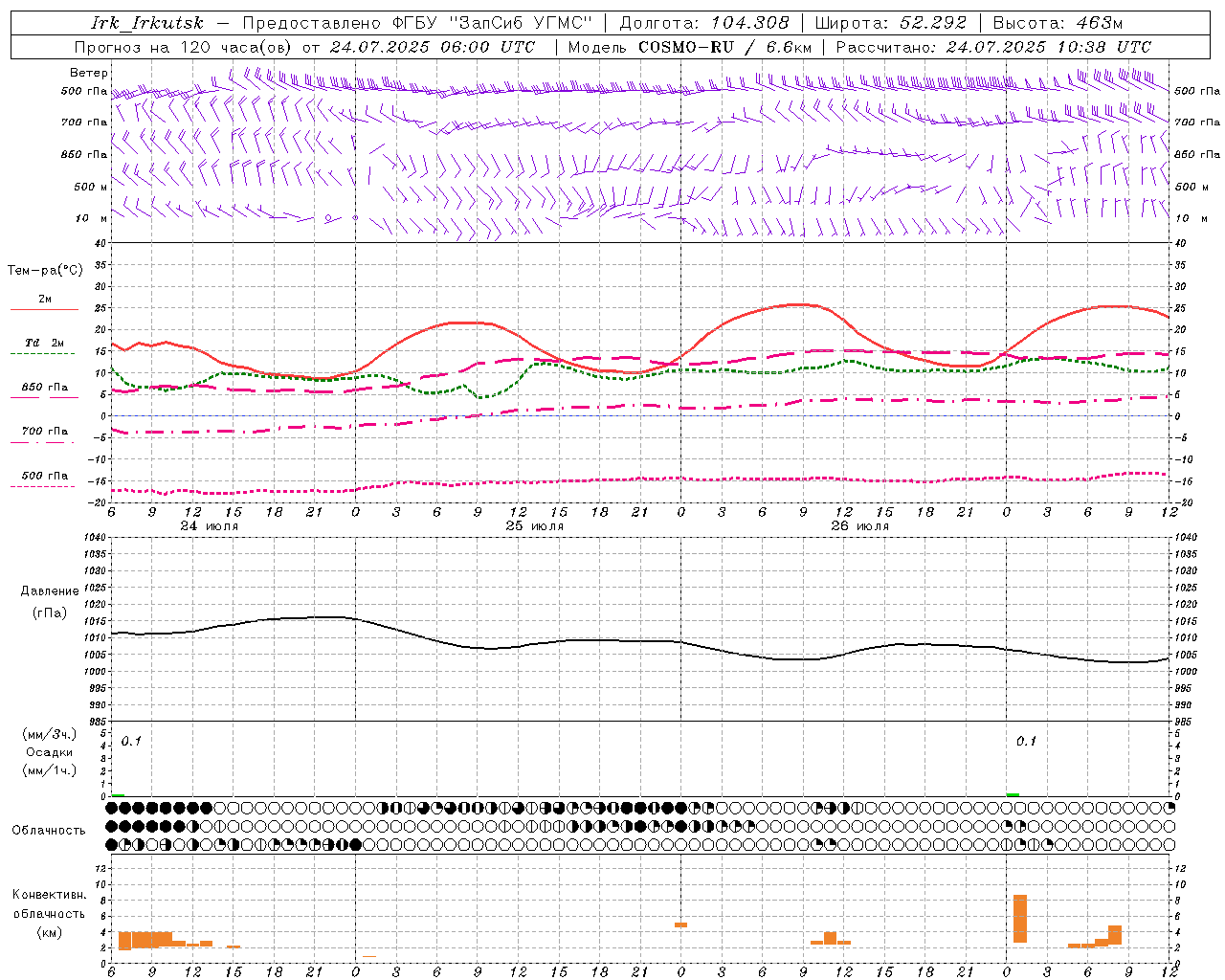Click the Прогноз на 120 часа(ов) text
Image resolution: width=1225 pixels, height=980 pixels.
pos(184,47)
